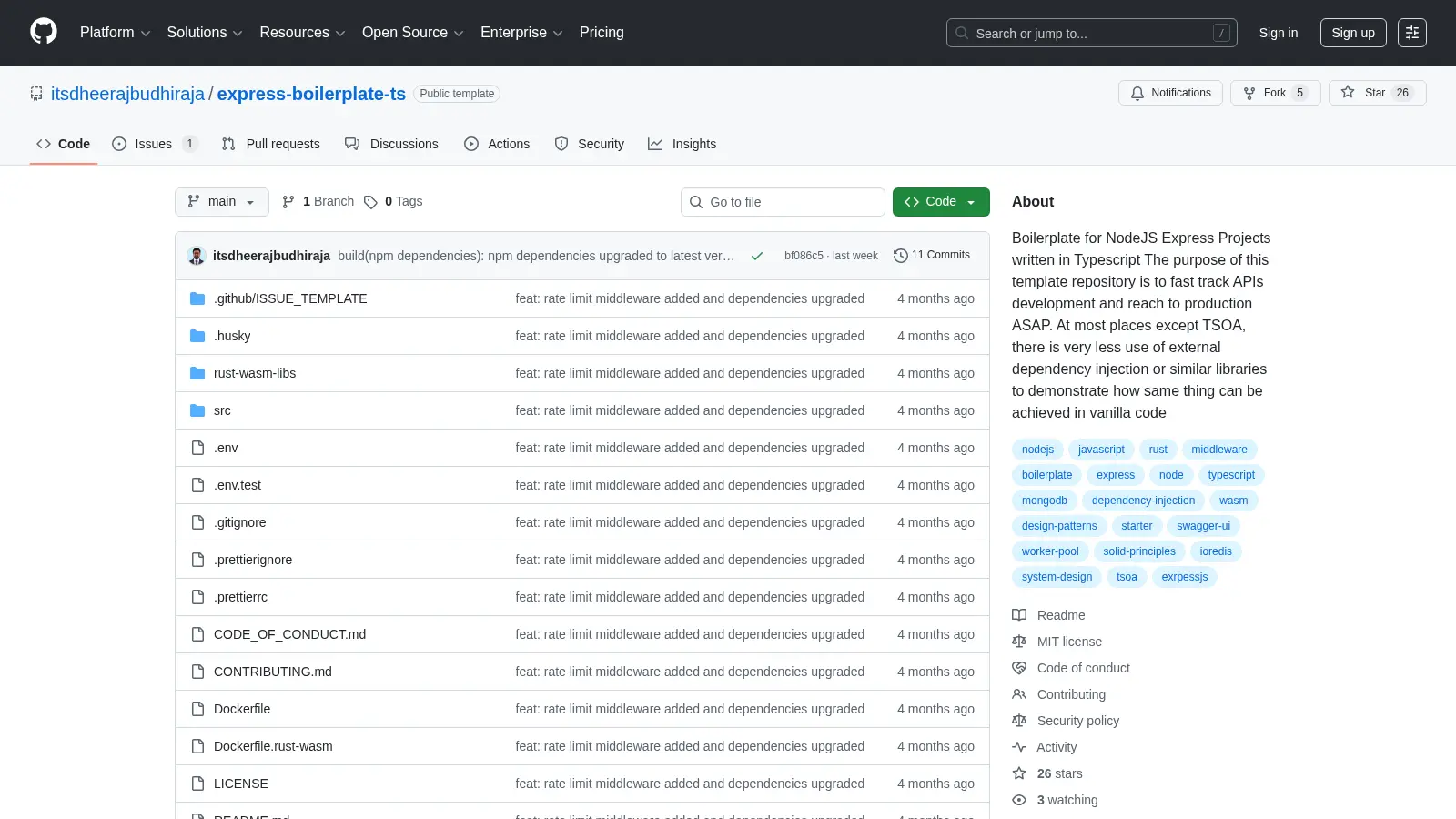Click the ioredis topic tag
This screenshot has width=1456, height=819.
(x=1216, y=551)
